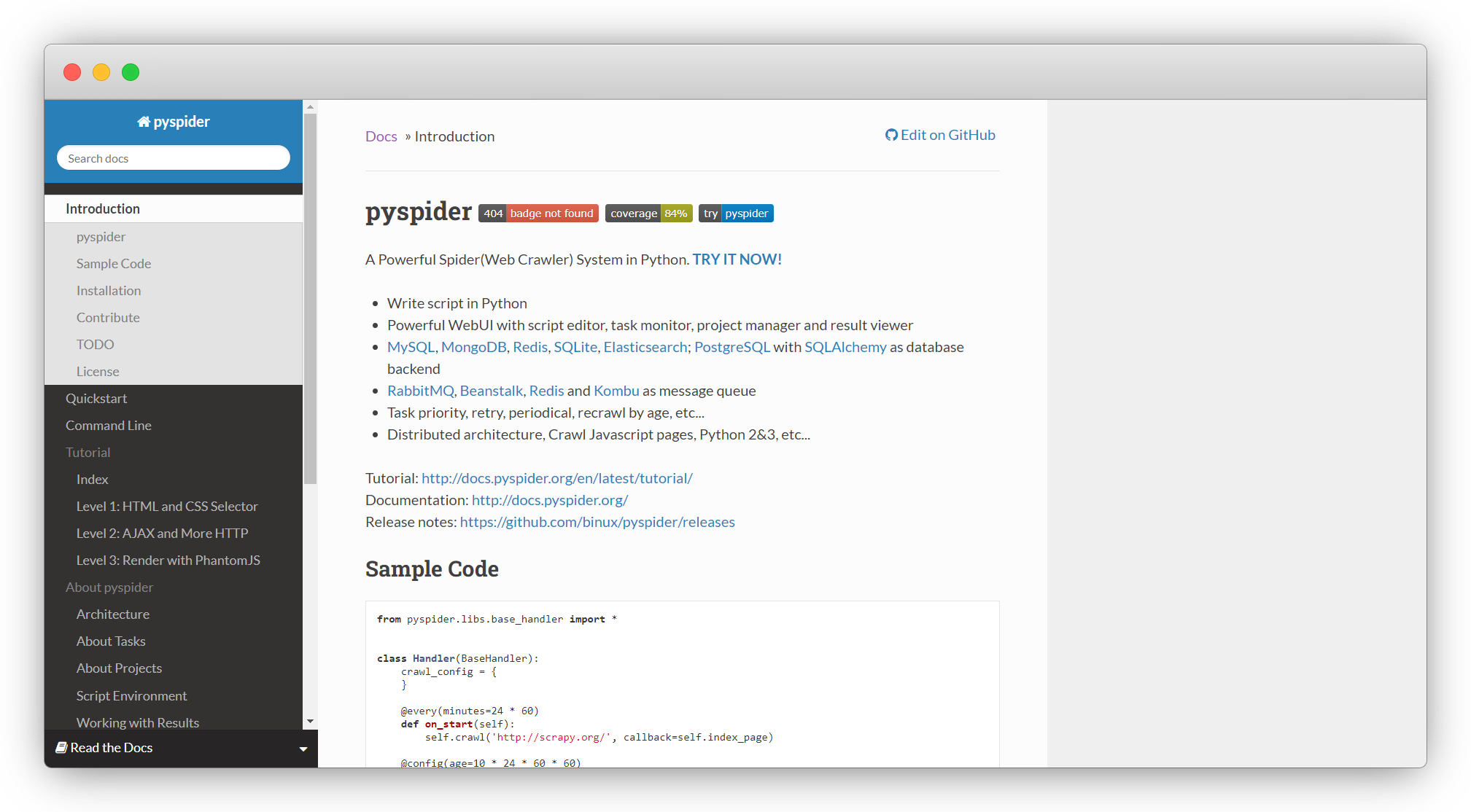The height and width of the screenshot is (812, 1471).
Task: Open the PostgreSQL link
Action: click(732, 347)
